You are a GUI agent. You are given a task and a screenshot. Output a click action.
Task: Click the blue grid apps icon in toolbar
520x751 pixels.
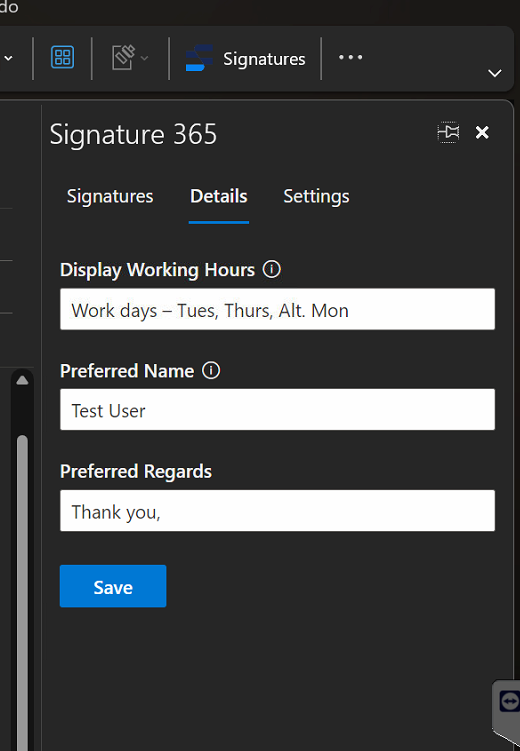[x=62, y=57]
